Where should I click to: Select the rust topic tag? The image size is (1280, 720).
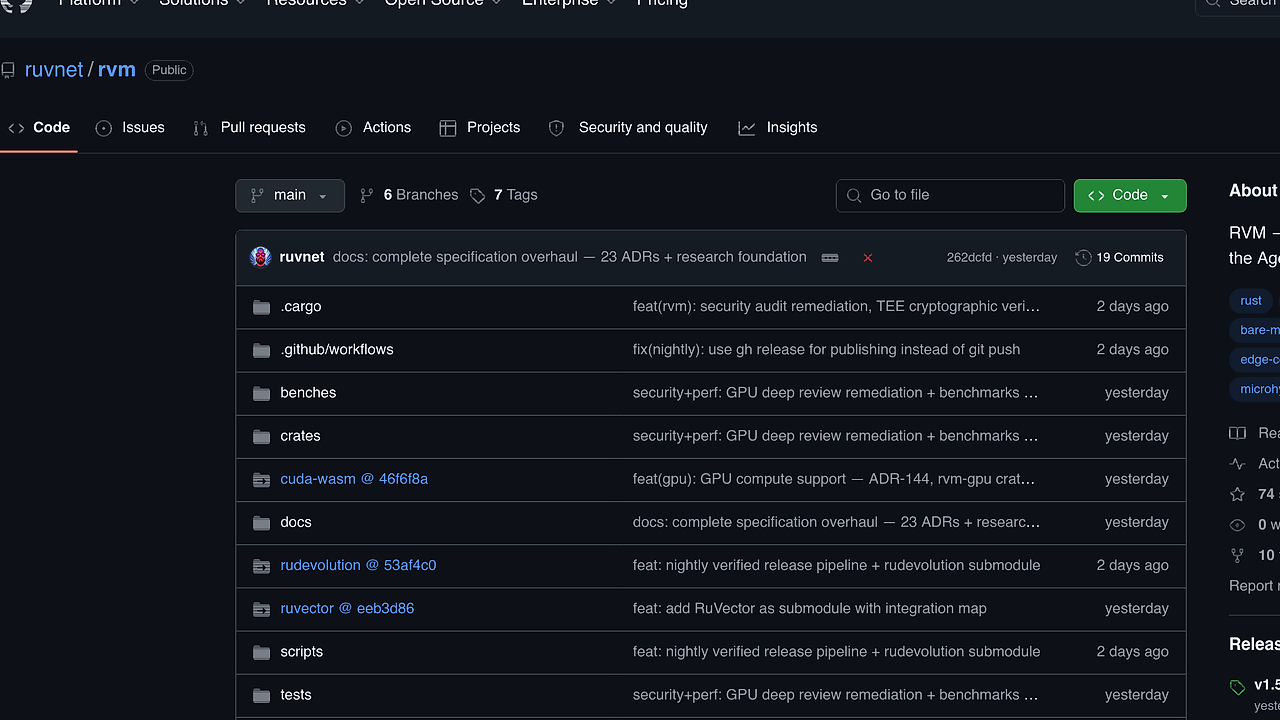1251,301
